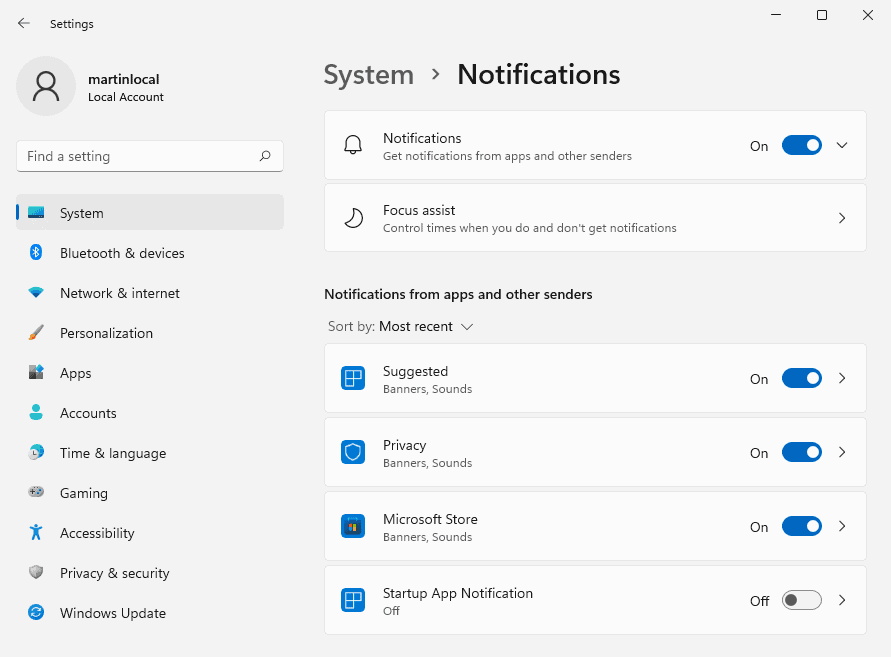Select System in the sidebar
891x657 pixels.
(x=150, y=213)
